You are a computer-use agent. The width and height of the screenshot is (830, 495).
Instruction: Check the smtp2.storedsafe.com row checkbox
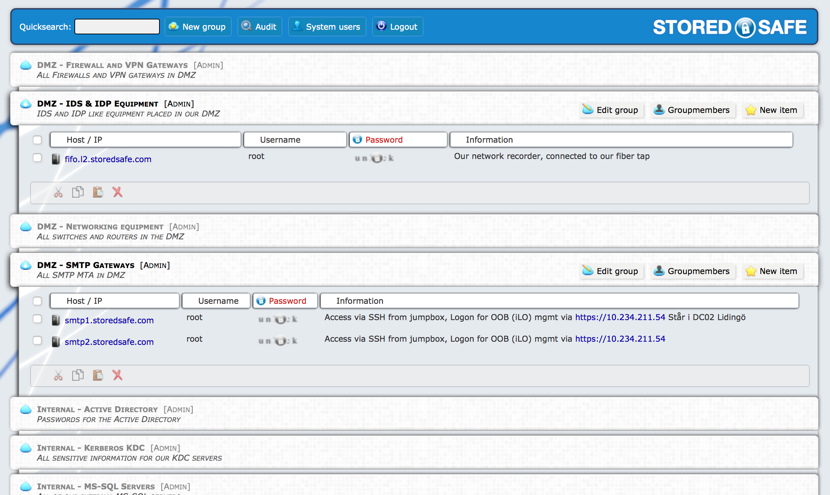coord(37,340)
